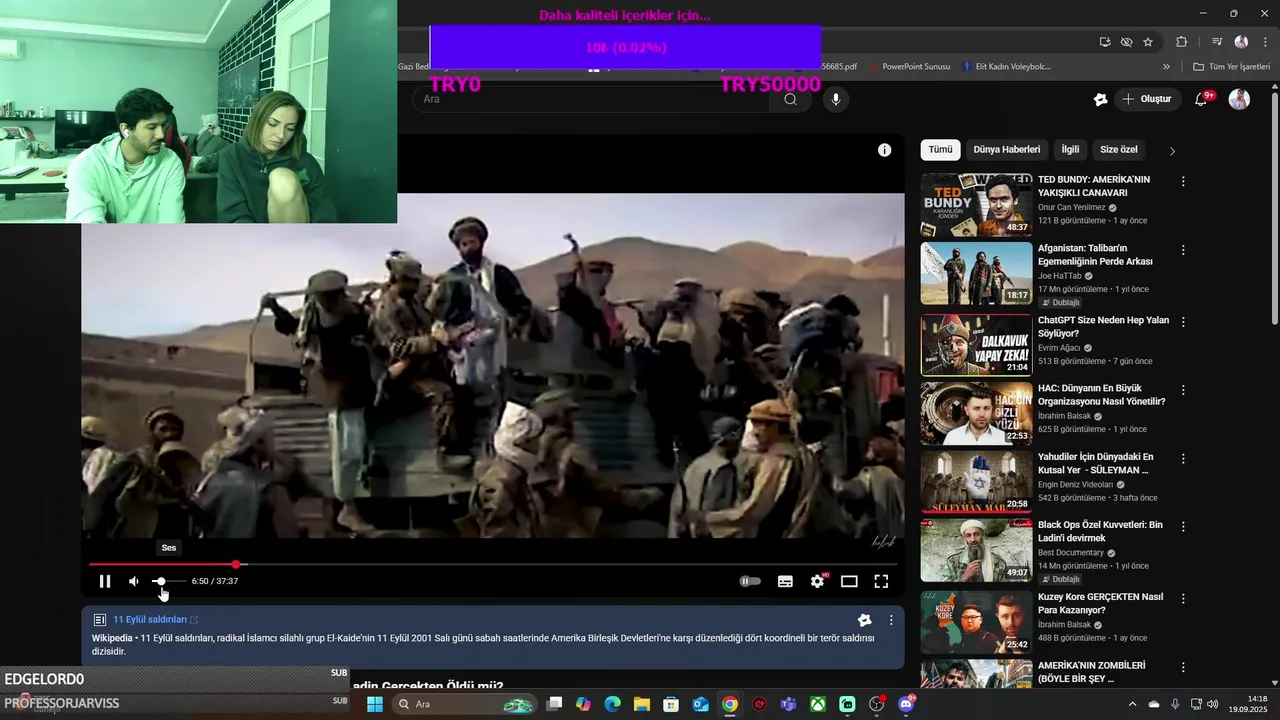Screen dimensions: 1280x720
Task: Bookmark this page with star icon
Action: 1148,42
